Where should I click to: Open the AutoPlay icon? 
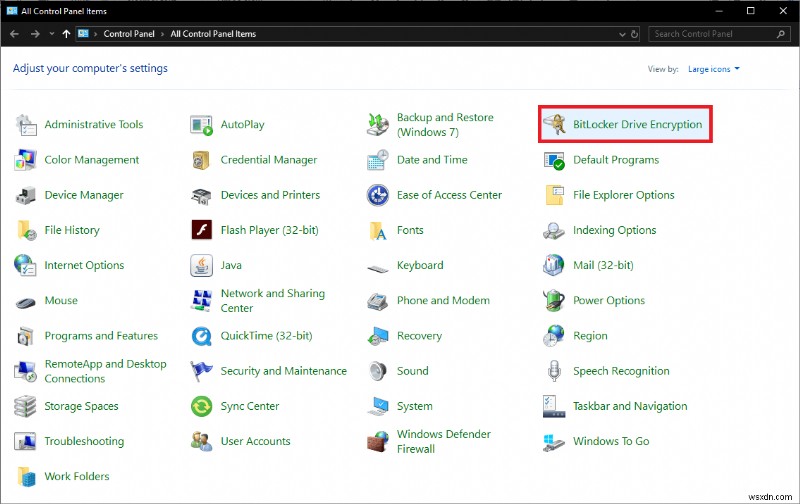[202, 124]
